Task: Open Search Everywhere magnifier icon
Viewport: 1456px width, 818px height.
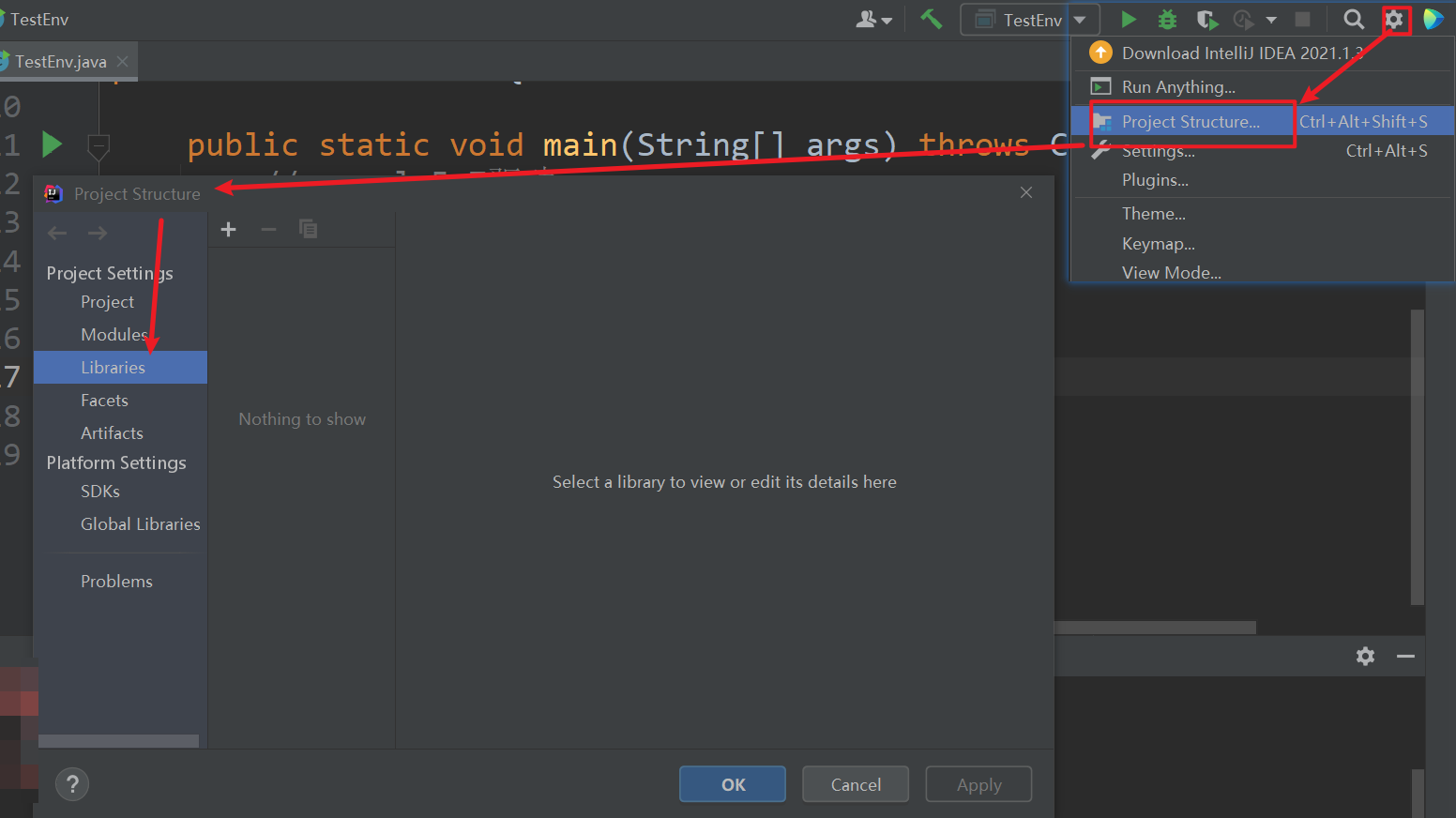Action: (x=1354, y=19)
